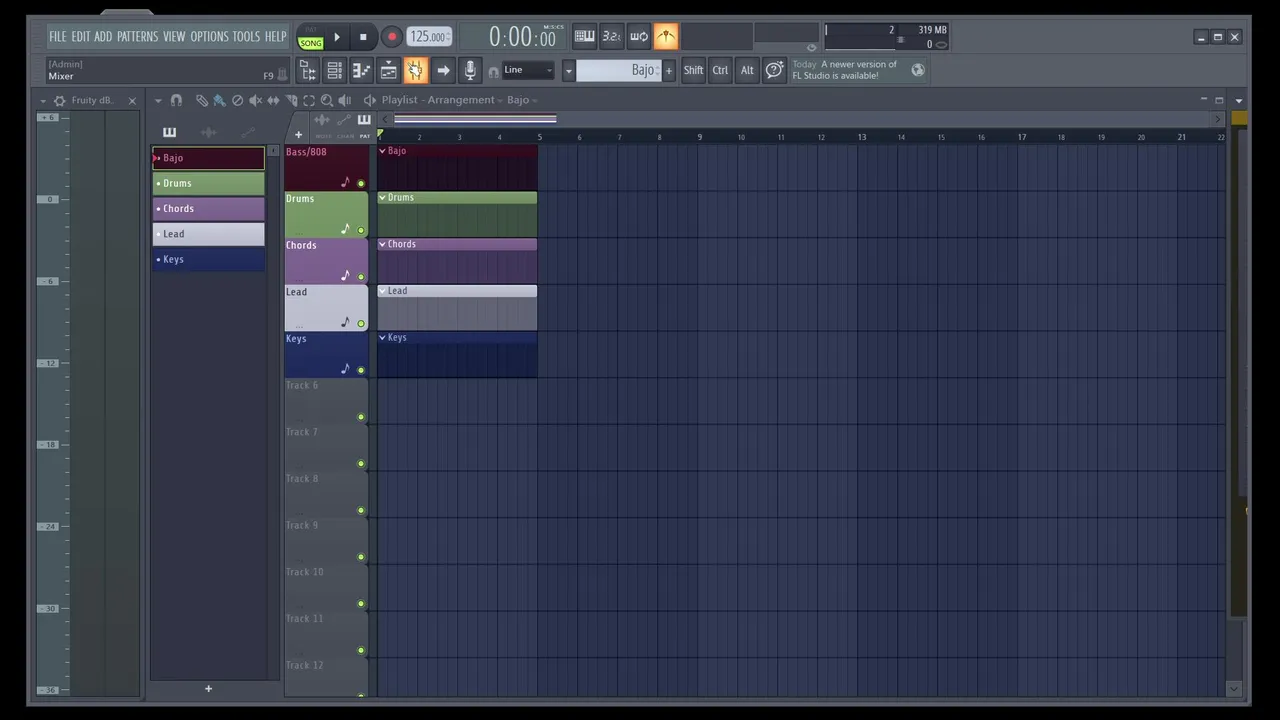Select the playlist Draw pencil tool
This screenshot has height=720, width=1280.
[x=201, y=100]
